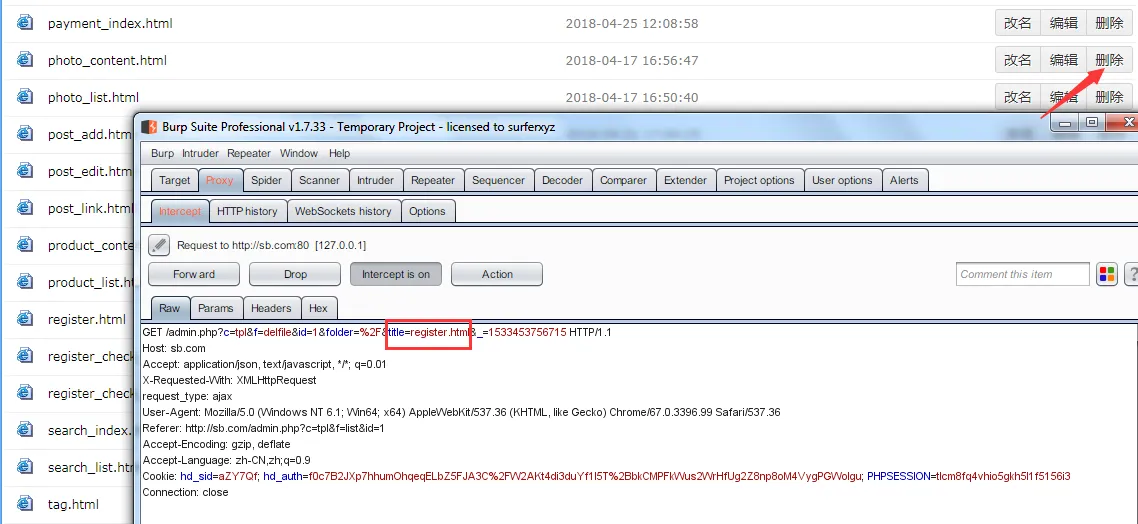The image size is (1138, 524).
Task: Click the help question mark icon
Action: pos(1131,274)
